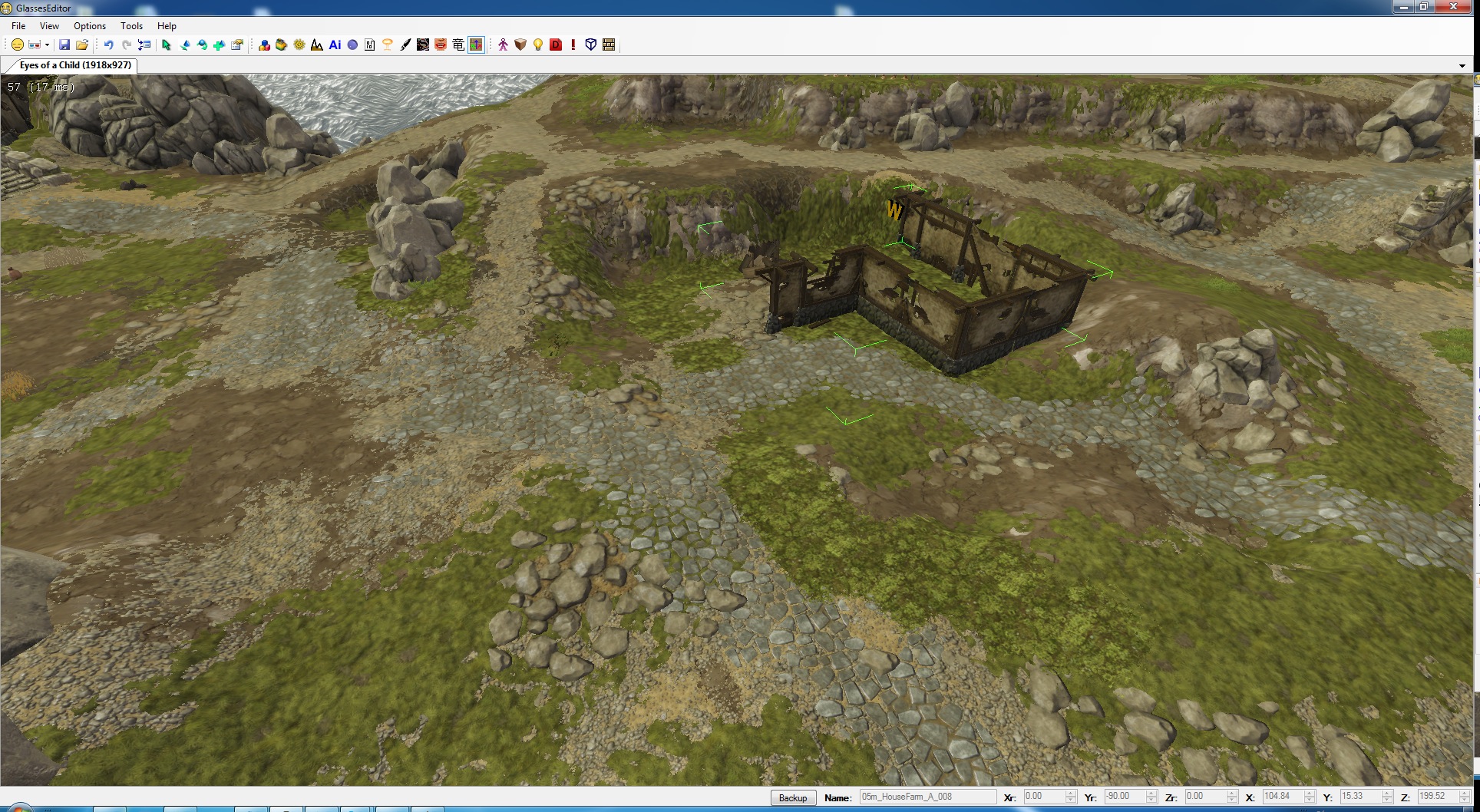
Task: Click the Backup button
Action: tap(792, 797)
